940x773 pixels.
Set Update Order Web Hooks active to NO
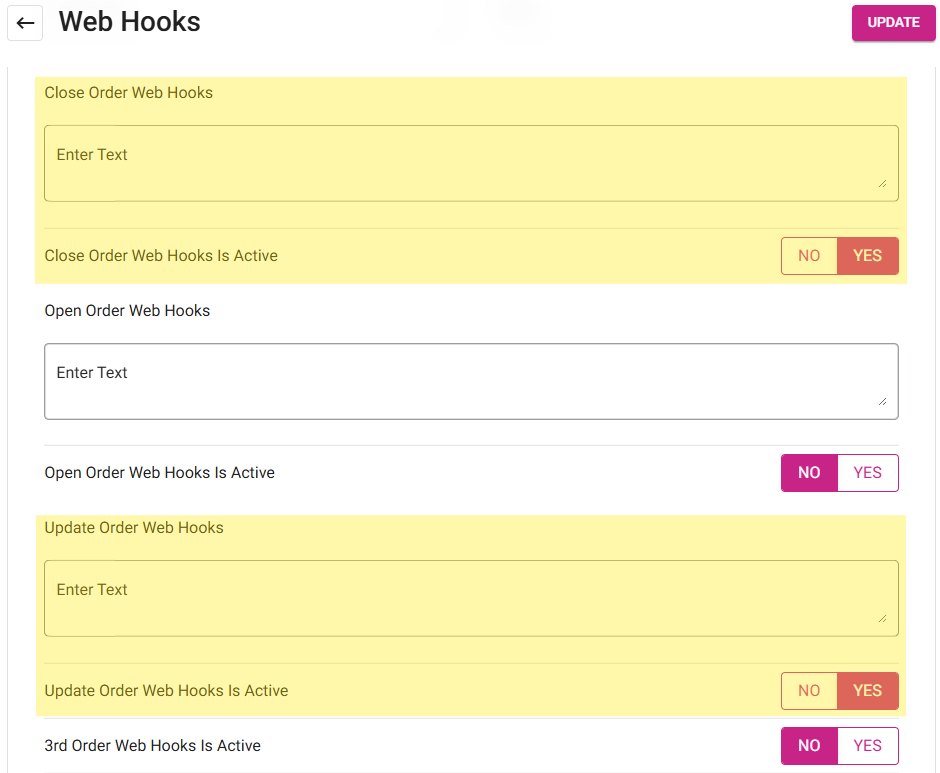click(809, 691)
